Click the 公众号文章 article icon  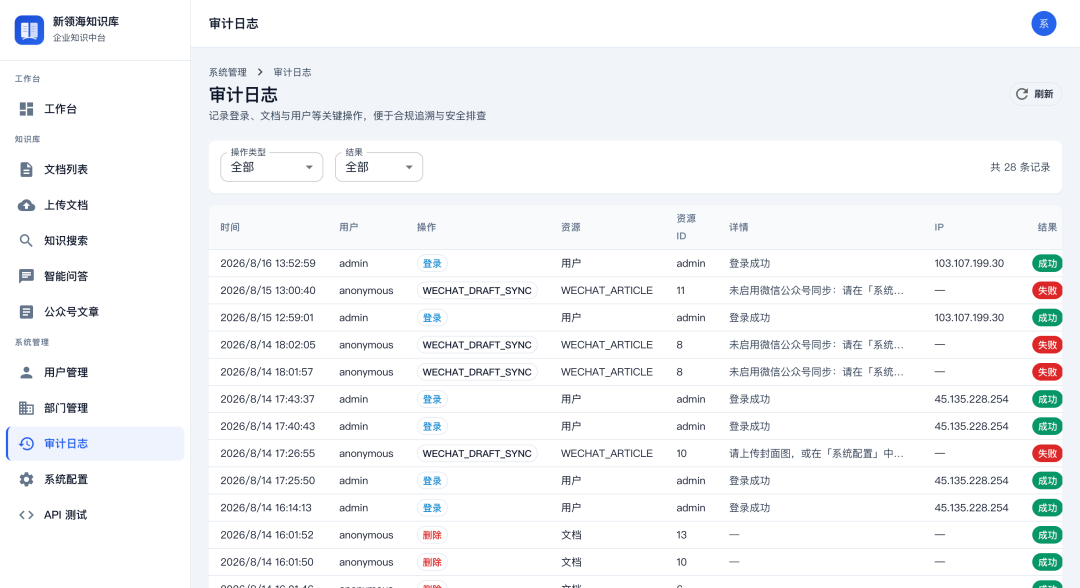tap(26, 312)
